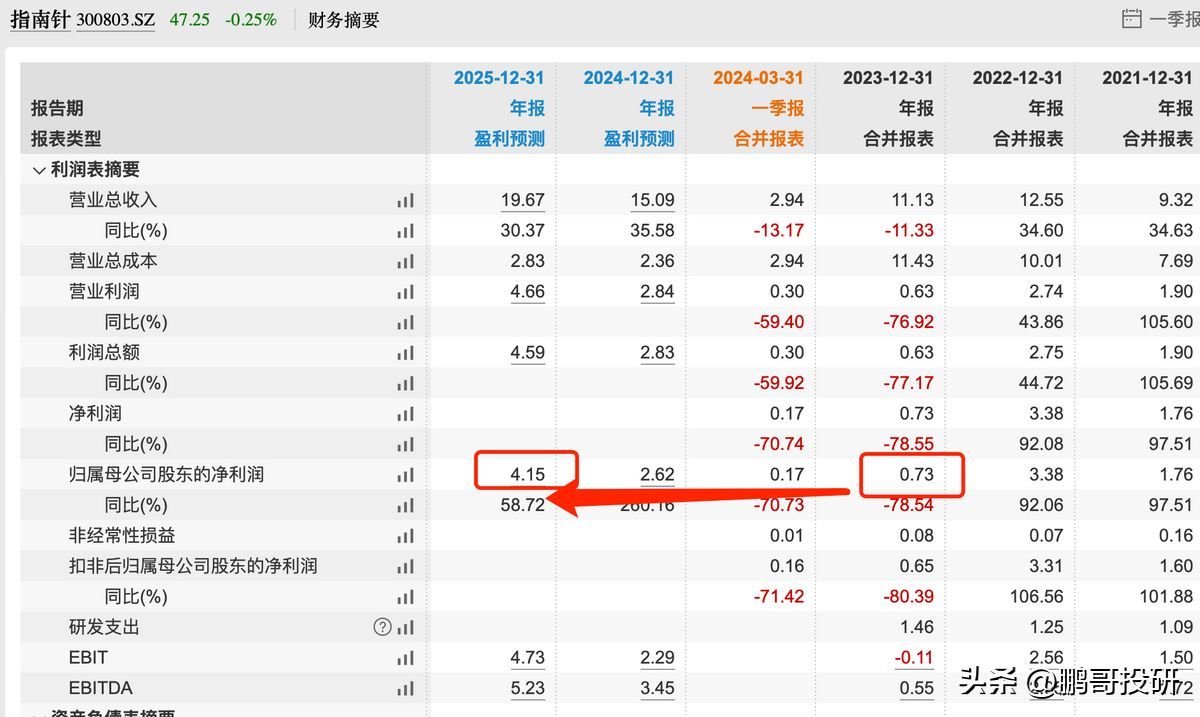
Task: Click the 扣非后归属母公司股东的净利润 chart icon
Action: tap(405, 566)
